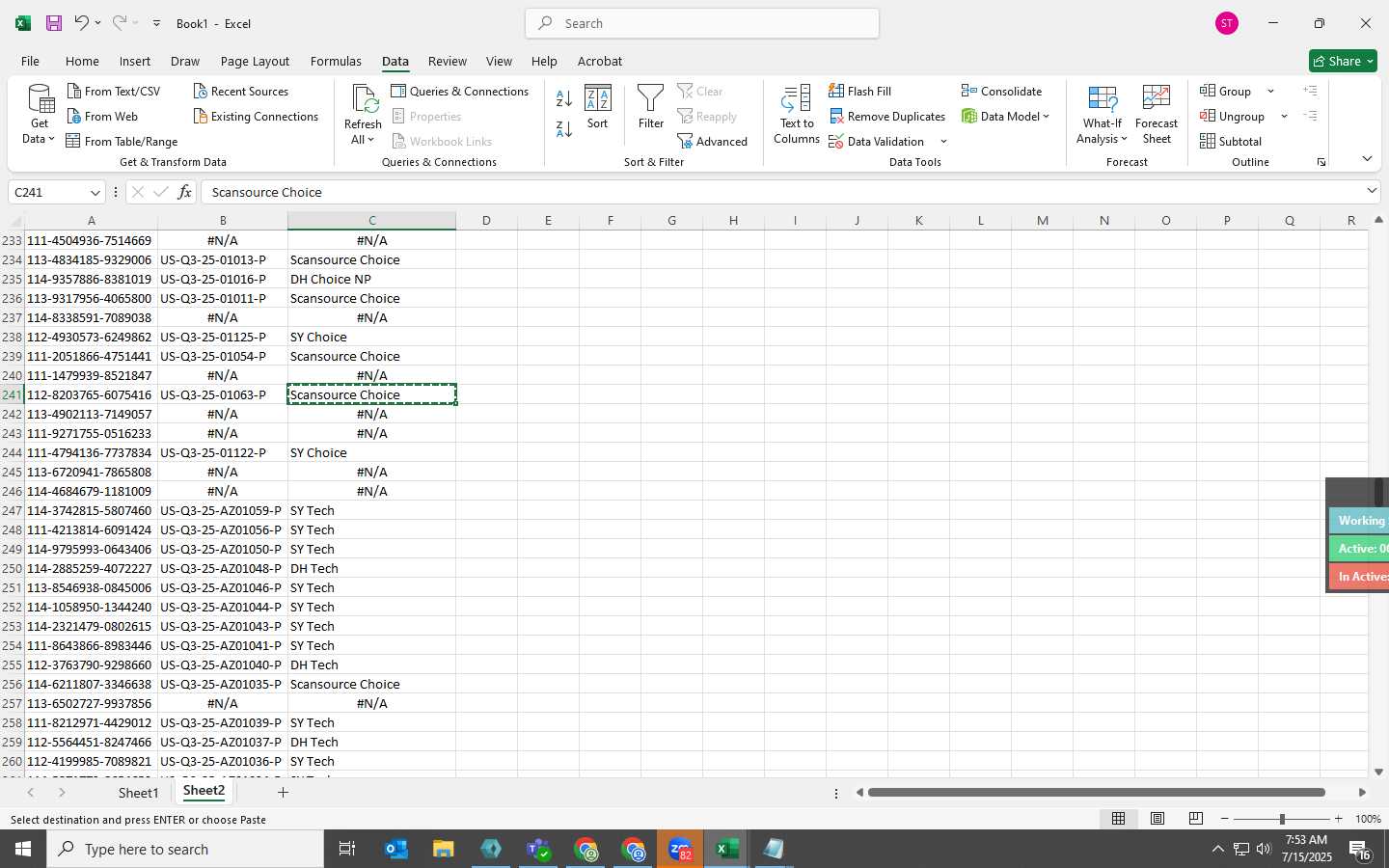Click Data Validation icon
1389x868 pixels.
pos(836,141)
